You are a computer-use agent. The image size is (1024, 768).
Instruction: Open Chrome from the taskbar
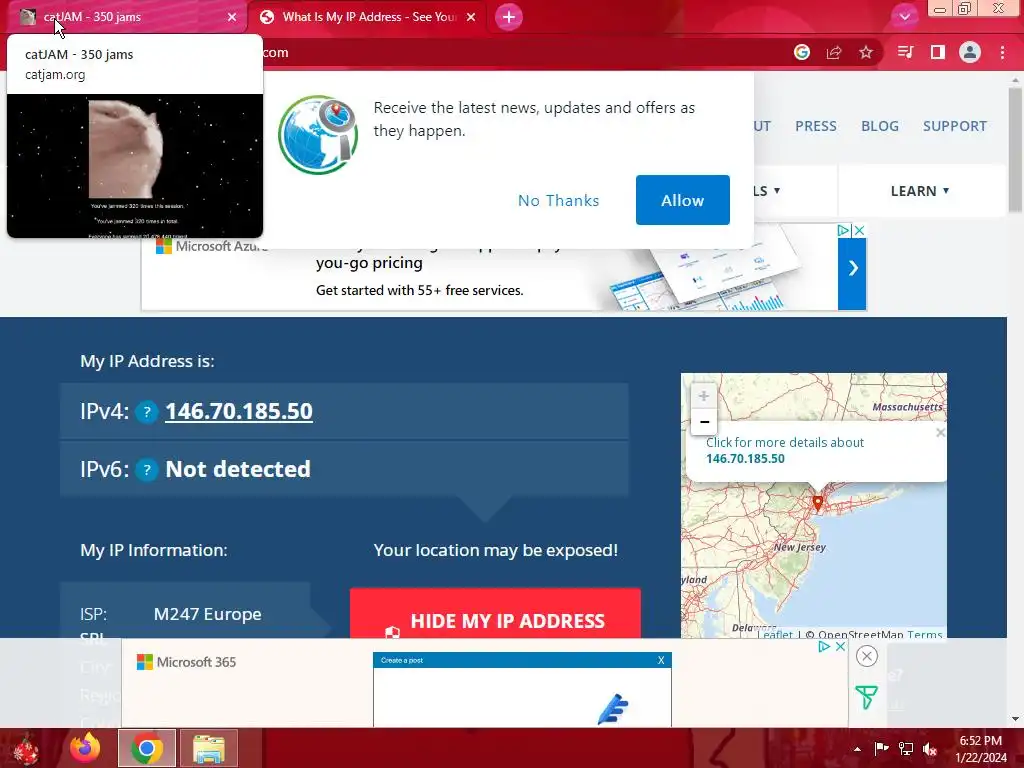coord(147,748)
